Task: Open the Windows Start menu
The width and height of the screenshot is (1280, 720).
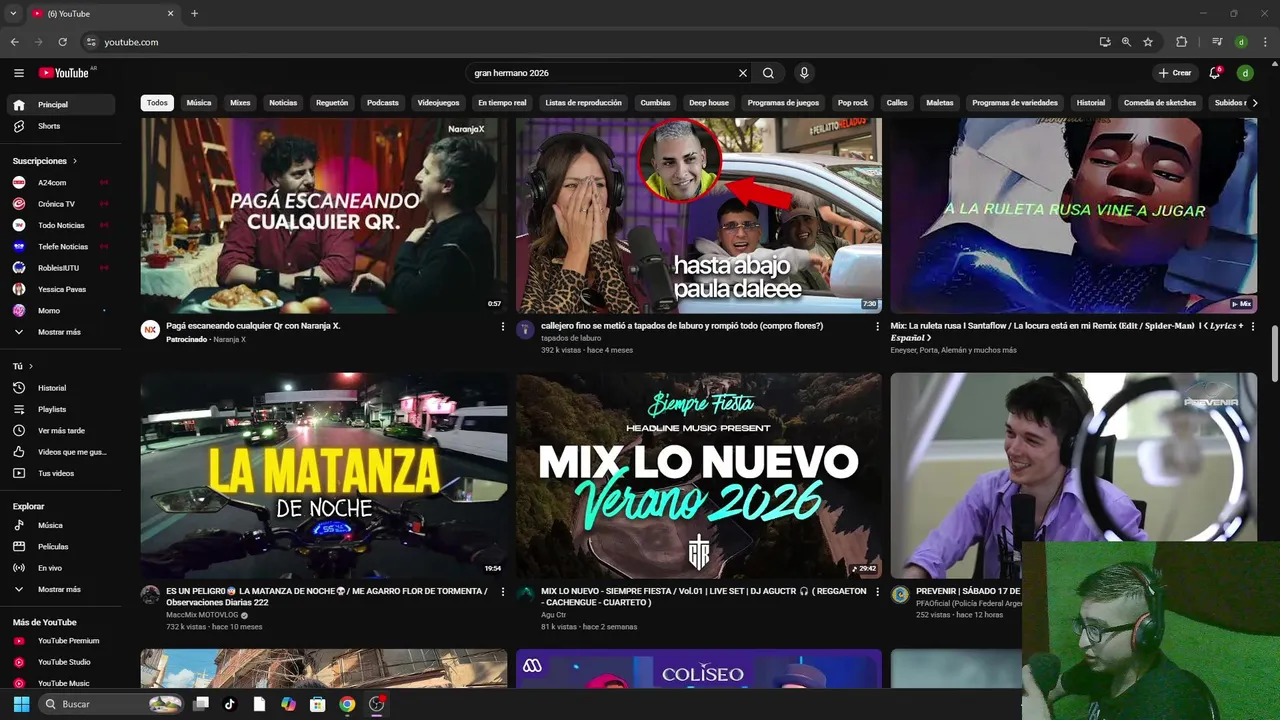Action: click(21, 704)
